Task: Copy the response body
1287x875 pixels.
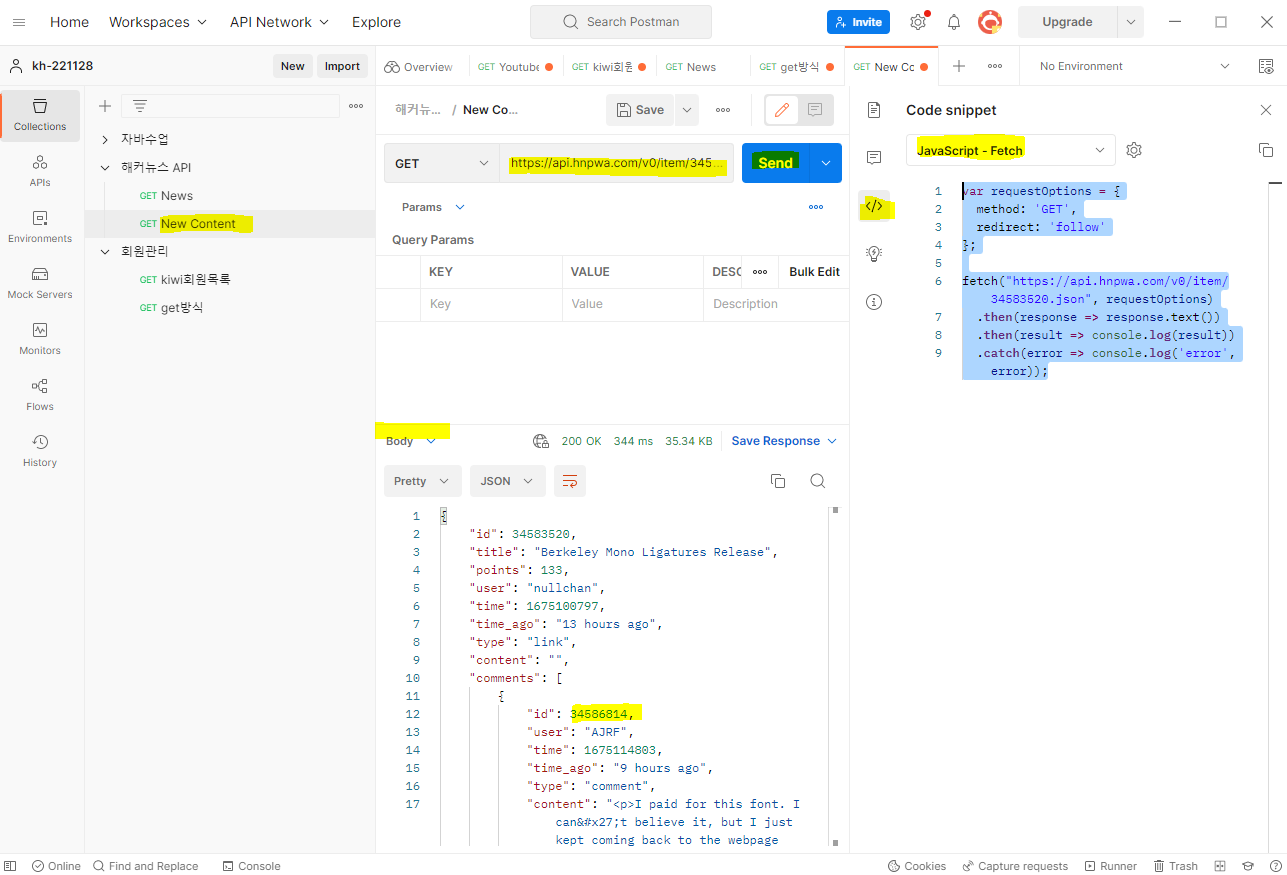Action: [x=778, y=481]
